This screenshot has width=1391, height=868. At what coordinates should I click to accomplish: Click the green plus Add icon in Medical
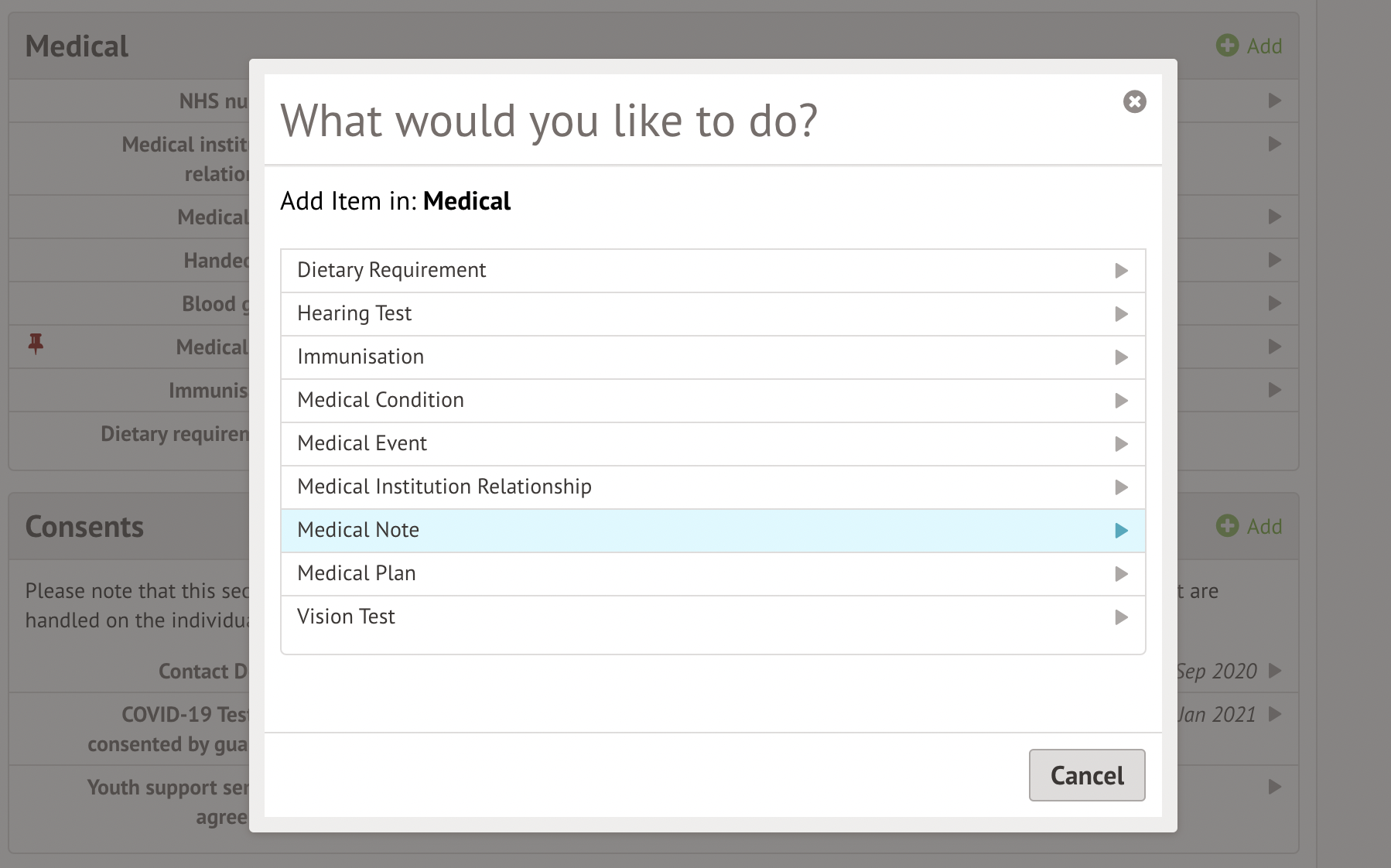click(1227, 46)
